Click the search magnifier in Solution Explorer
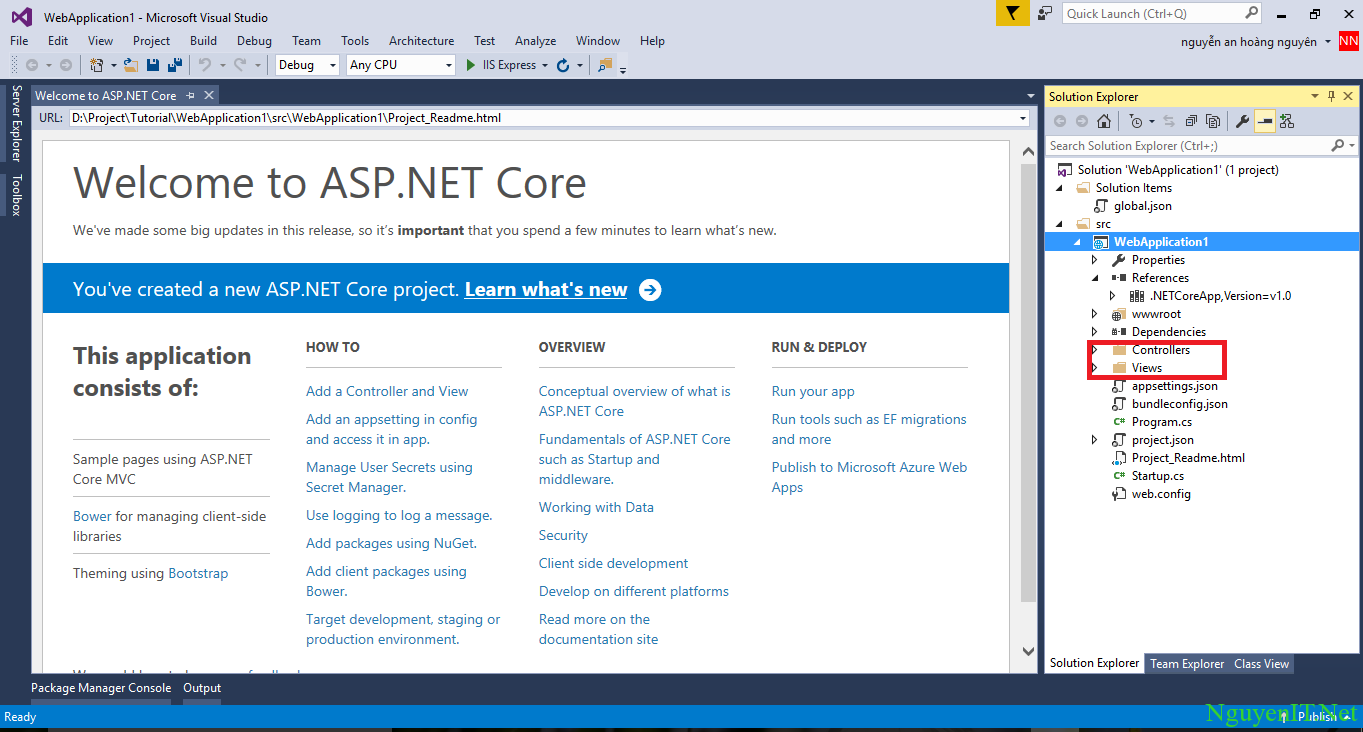Image resolution: width=1363 pixels, height=732 pixels. click(1338, 146)
